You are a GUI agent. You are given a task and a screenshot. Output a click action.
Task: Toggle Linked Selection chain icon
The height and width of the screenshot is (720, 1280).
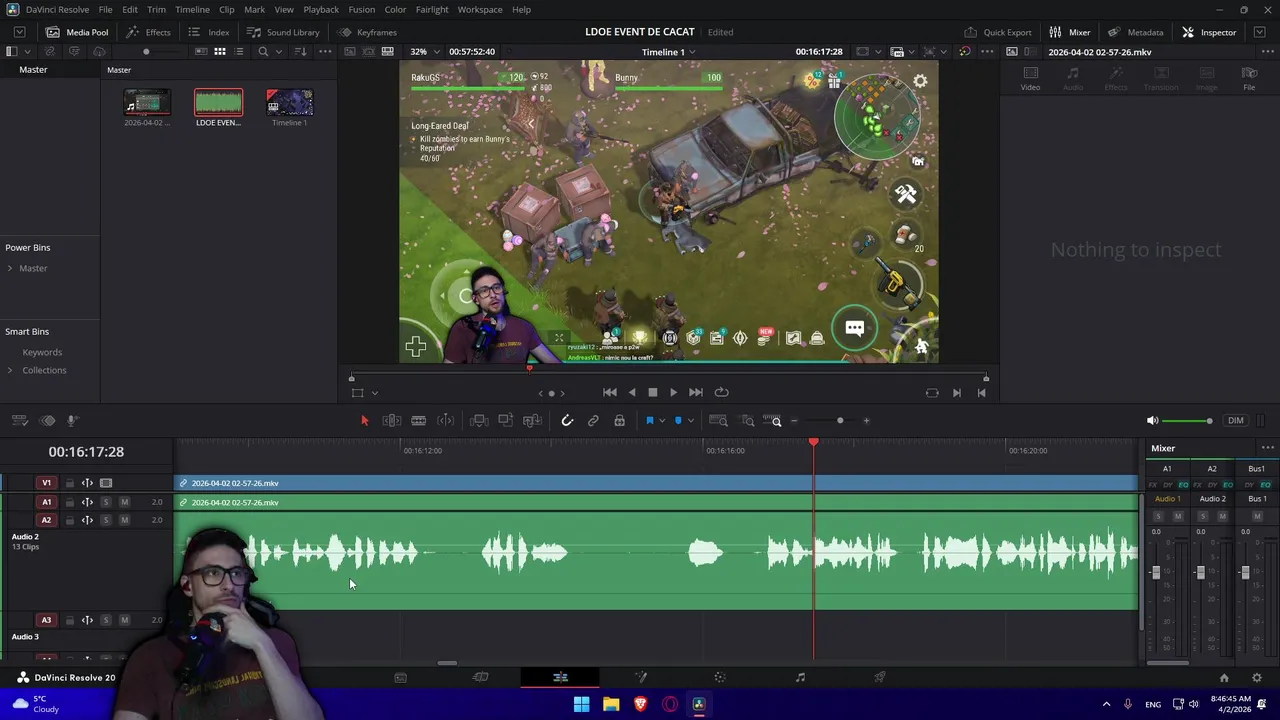coord(593,421)
